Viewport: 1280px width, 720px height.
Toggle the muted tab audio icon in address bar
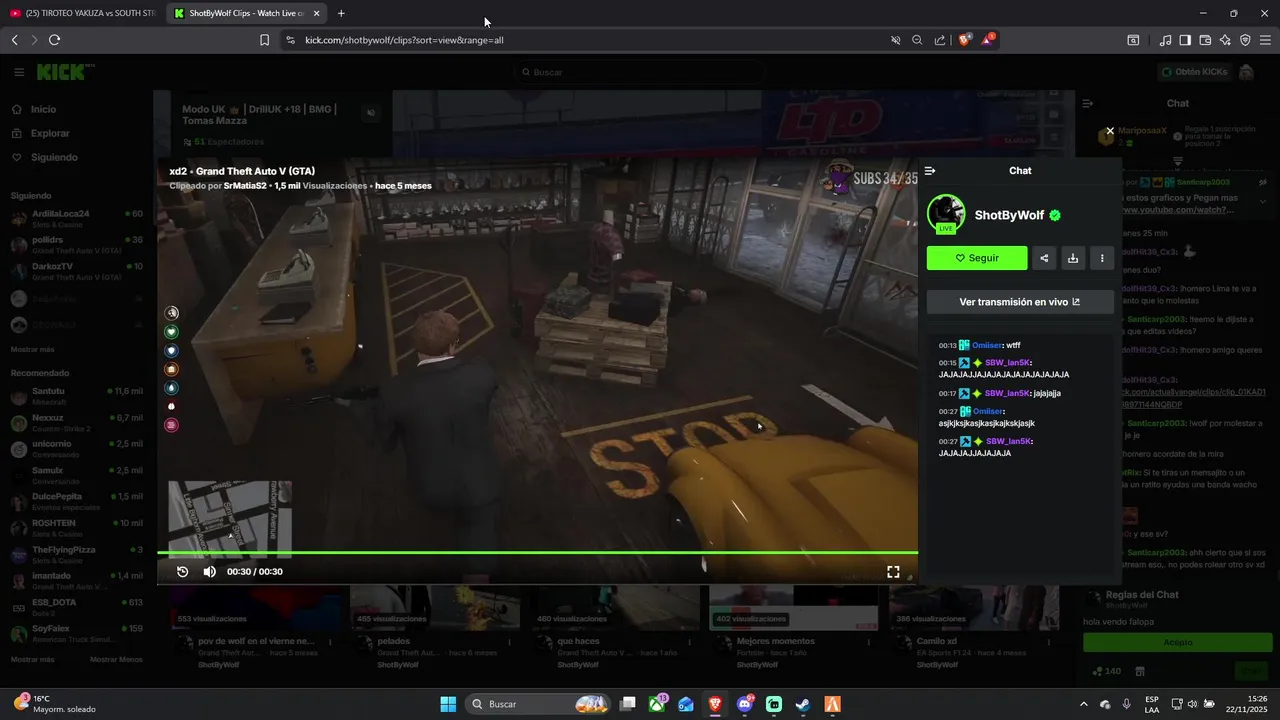(896, 40)
